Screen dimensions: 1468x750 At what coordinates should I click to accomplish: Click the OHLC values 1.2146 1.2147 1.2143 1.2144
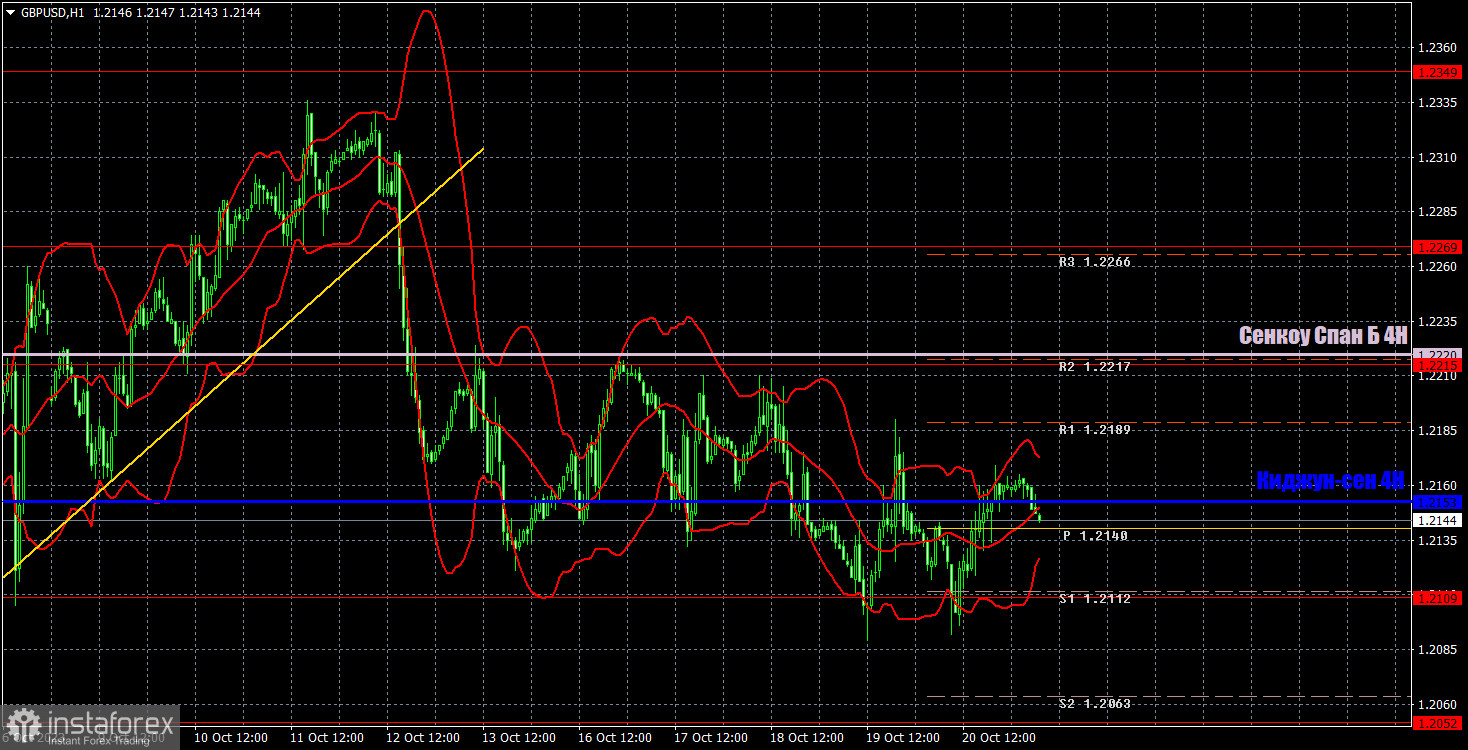(175, 13)
